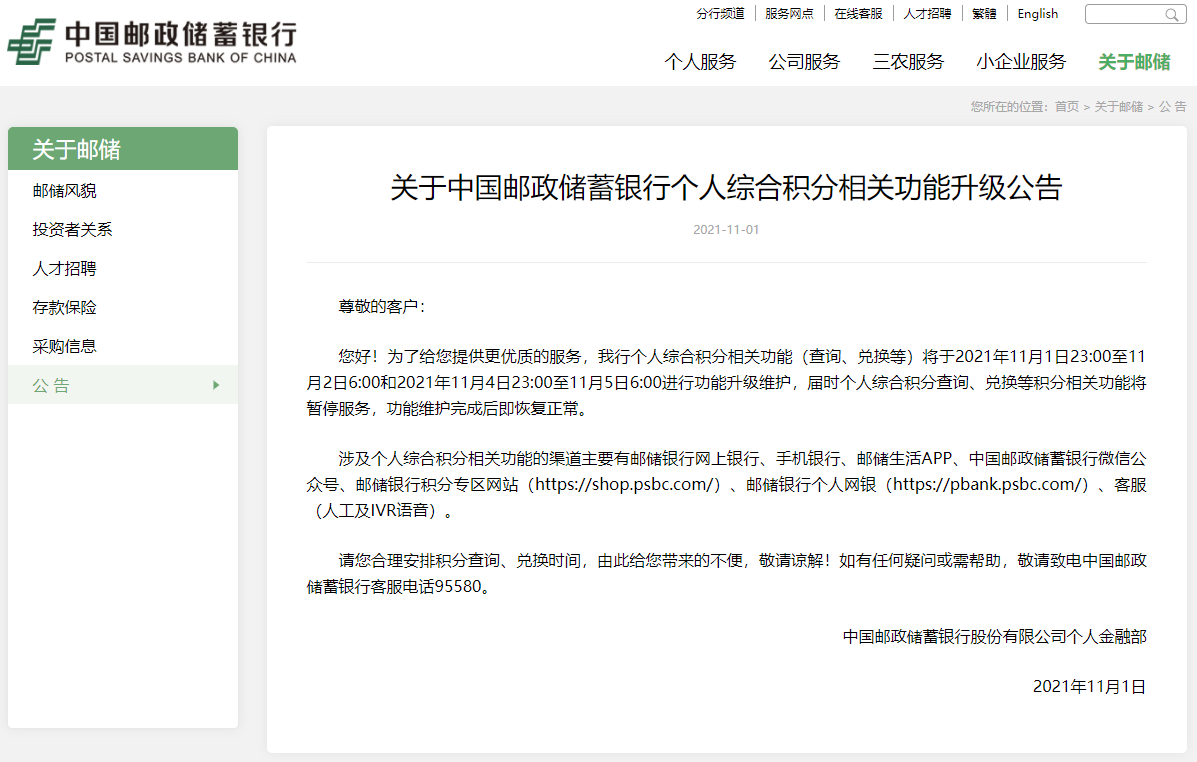This screenshot has height=762, width=1197.
Task: Switch the site to English
Action: click(x=1037, y=14)
